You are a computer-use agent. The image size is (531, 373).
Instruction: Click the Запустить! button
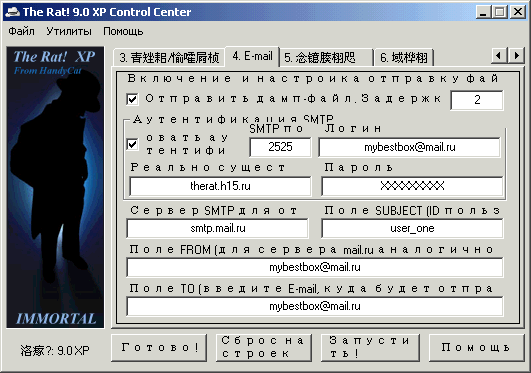370,348
